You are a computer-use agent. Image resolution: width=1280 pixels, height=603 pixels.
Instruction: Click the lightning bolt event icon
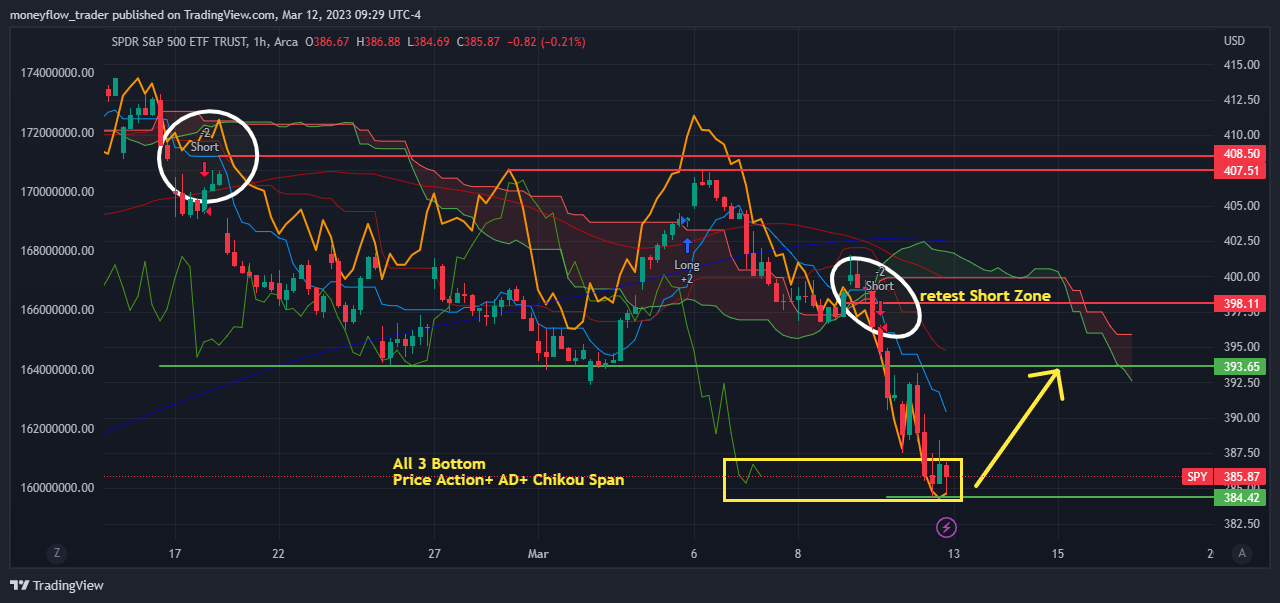pos(947,526)
